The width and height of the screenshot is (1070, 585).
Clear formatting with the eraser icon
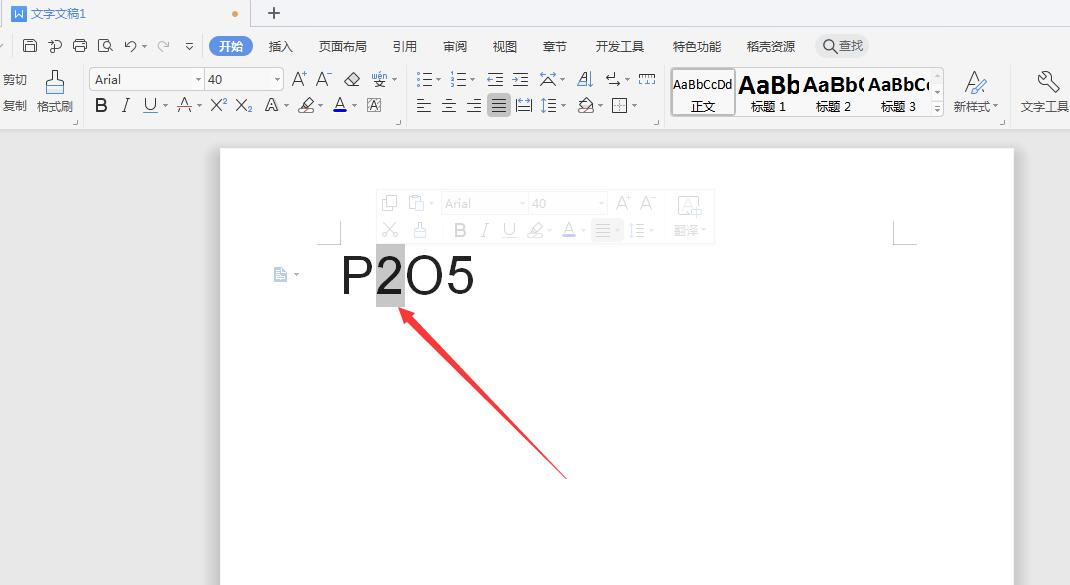[352, 78]
